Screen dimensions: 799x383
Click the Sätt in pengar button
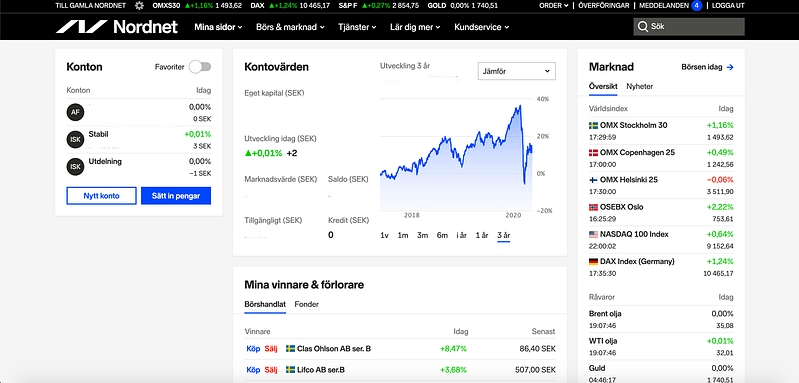[x=176, y=196]
